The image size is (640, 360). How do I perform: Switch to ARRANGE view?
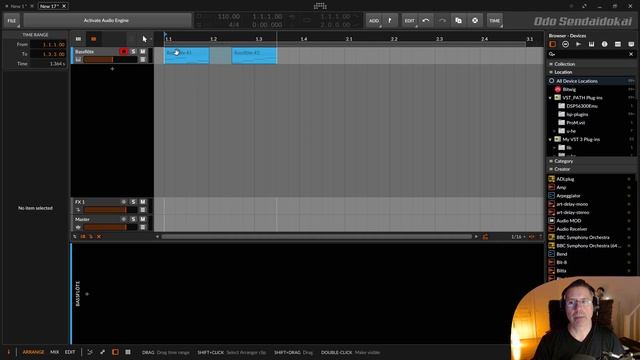(x=33, y=352)
